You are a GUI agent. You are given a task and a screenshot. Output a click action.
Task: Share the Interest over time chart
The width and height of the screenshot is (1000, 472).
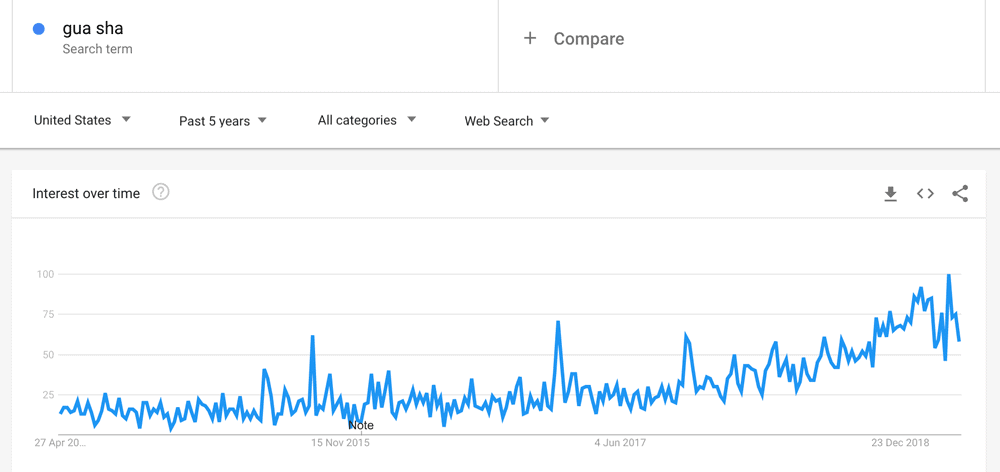[960, 193]
